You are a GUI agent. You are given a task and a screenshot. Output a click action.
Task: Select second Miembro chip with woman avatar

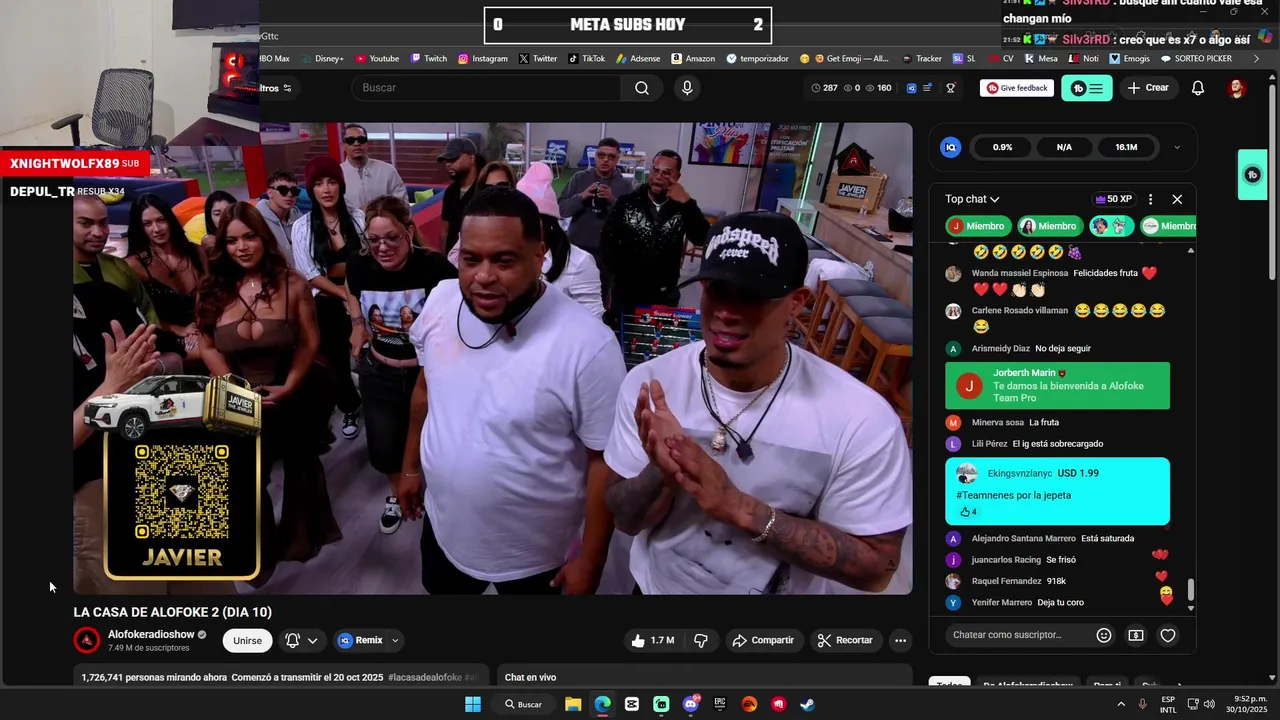(1049, 226)
